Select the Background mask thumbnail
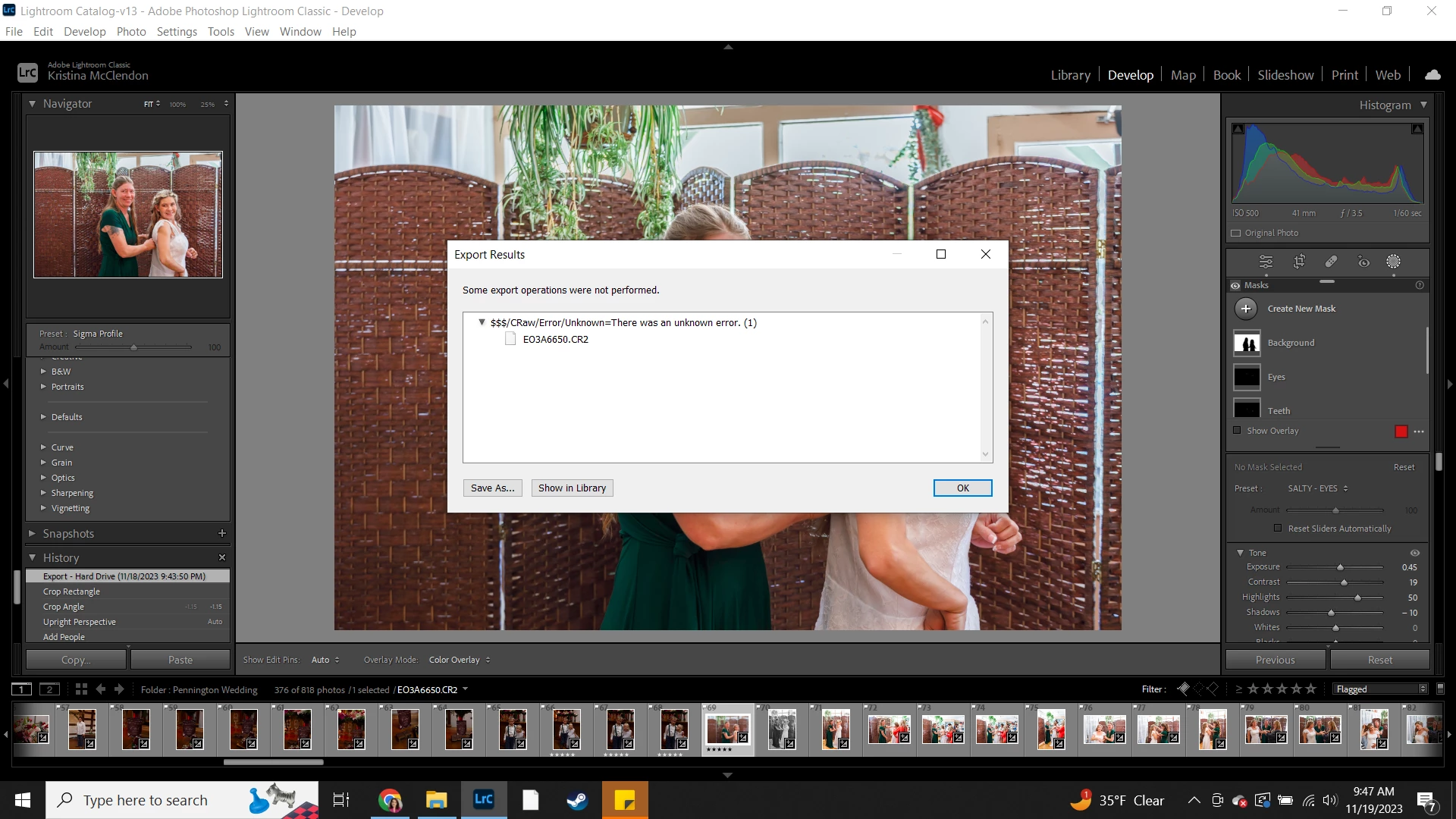 tap(1247, 343)
